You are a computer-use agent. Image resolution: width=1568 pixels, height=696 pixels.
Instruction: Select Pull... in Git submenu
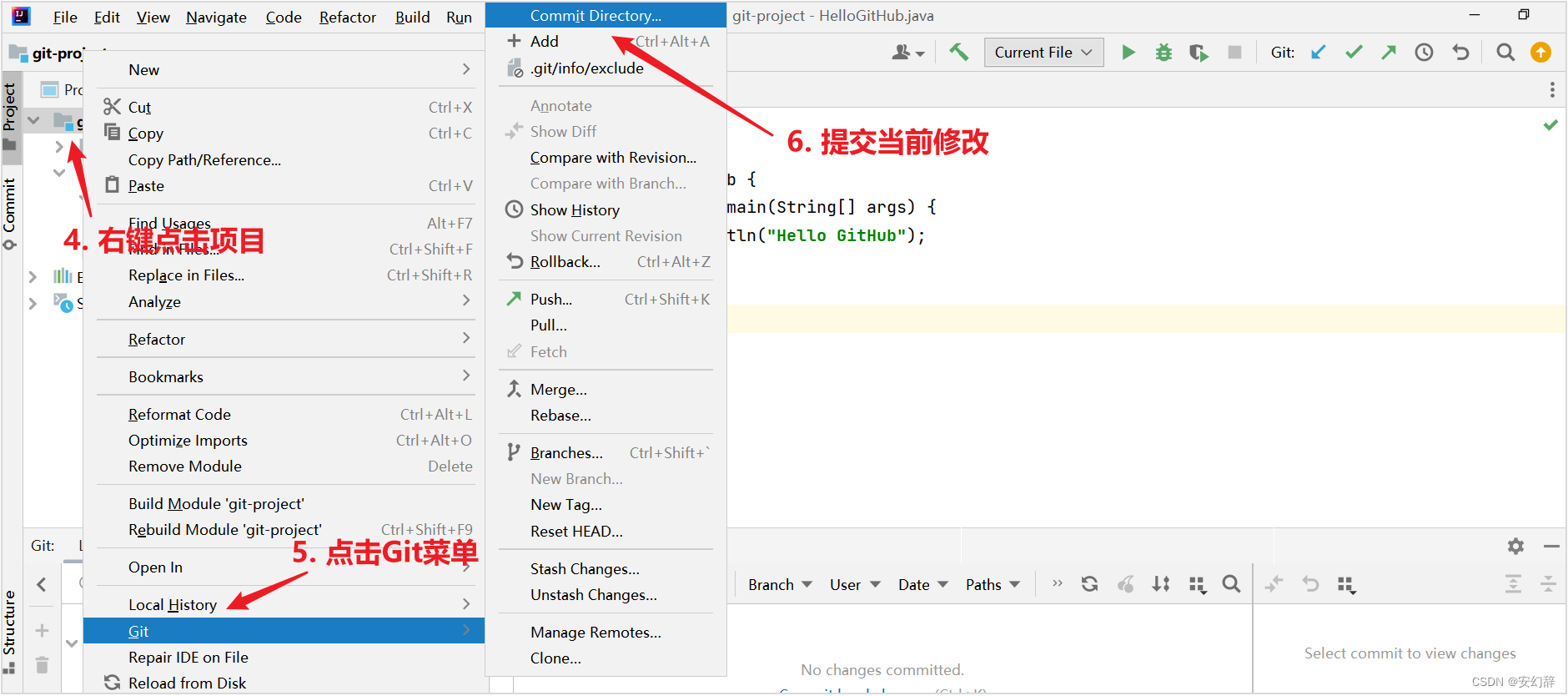coord(606,325)
